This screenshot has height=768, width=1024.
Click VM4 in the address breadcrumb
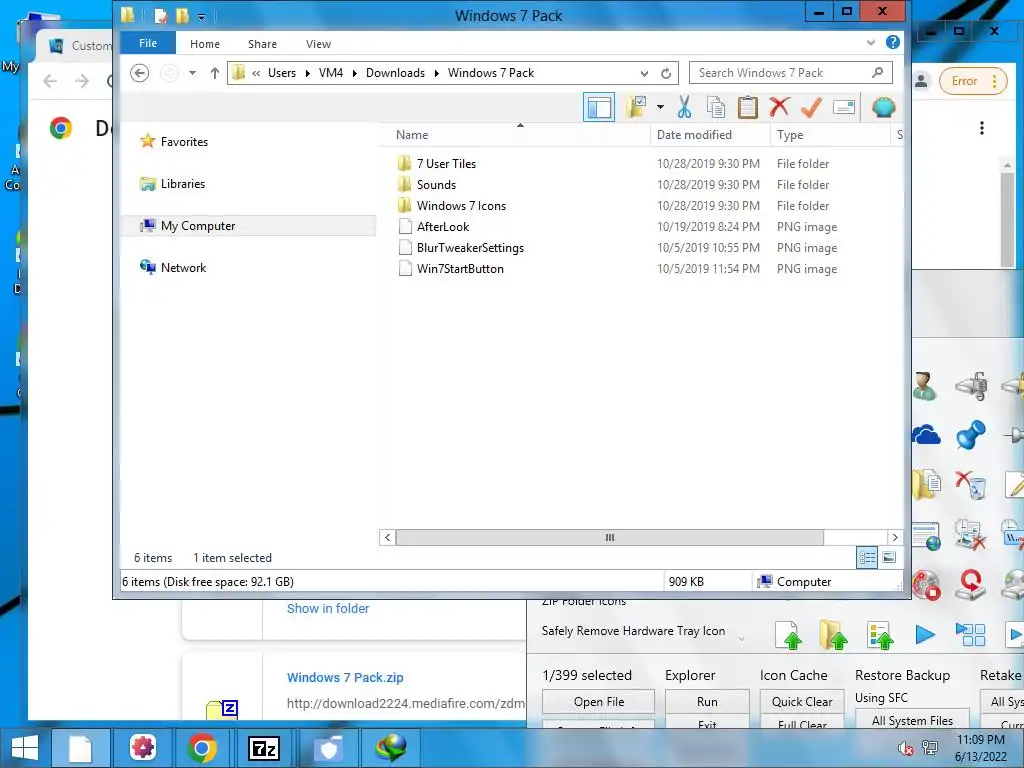point(330,72)
